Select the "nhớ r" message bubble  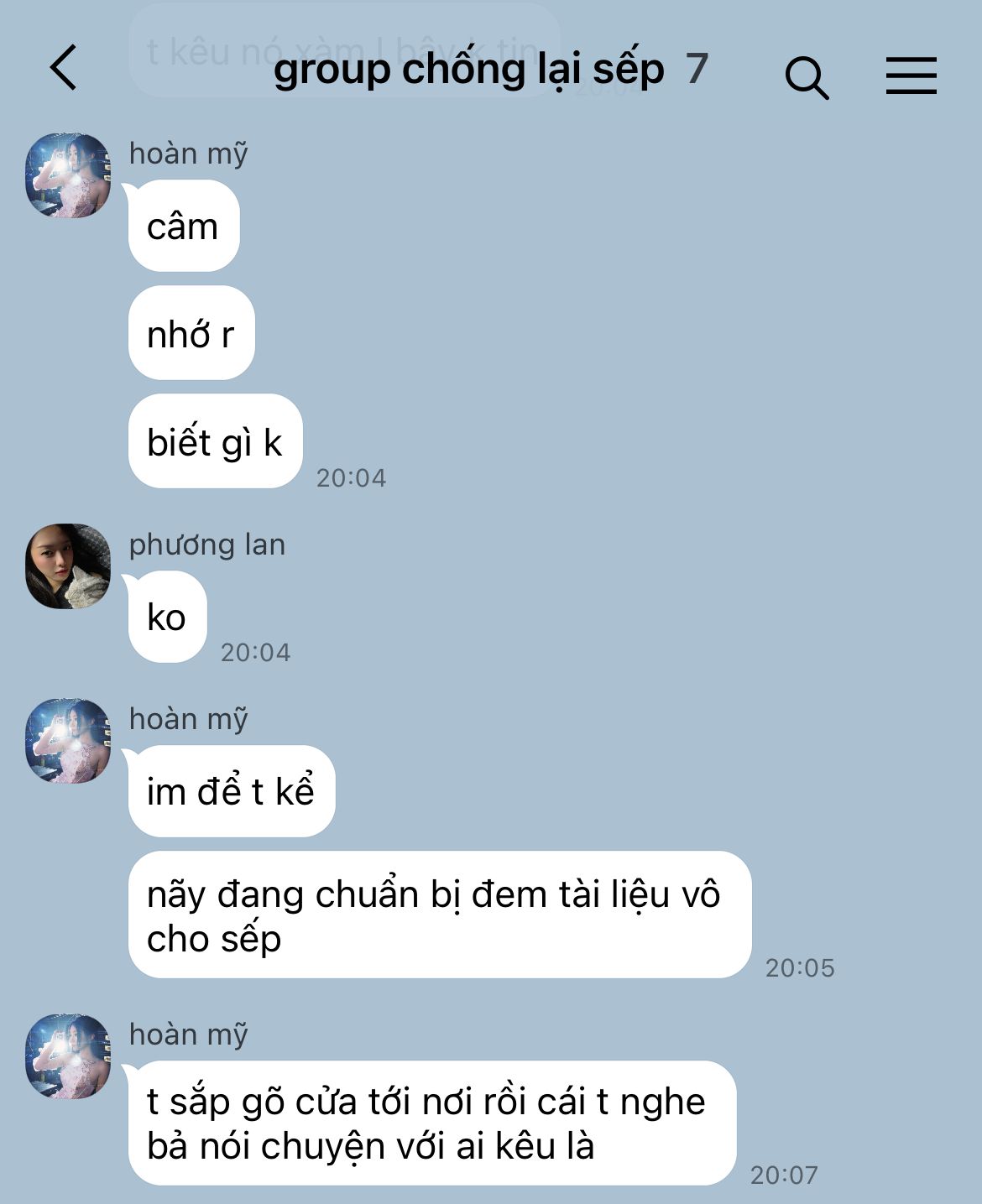[191, 333]
